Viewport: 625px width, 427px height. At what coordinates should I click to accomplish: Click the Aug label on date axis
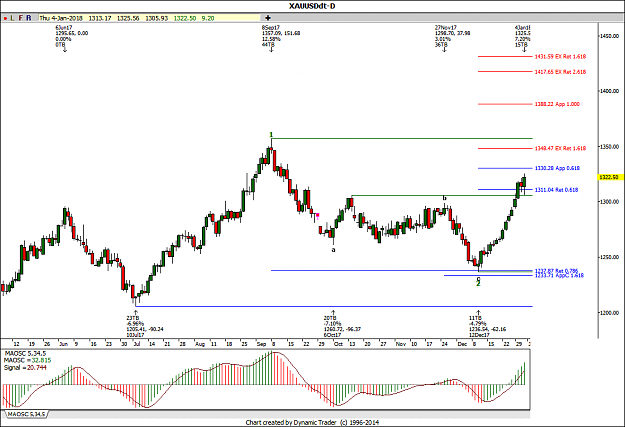200,344
